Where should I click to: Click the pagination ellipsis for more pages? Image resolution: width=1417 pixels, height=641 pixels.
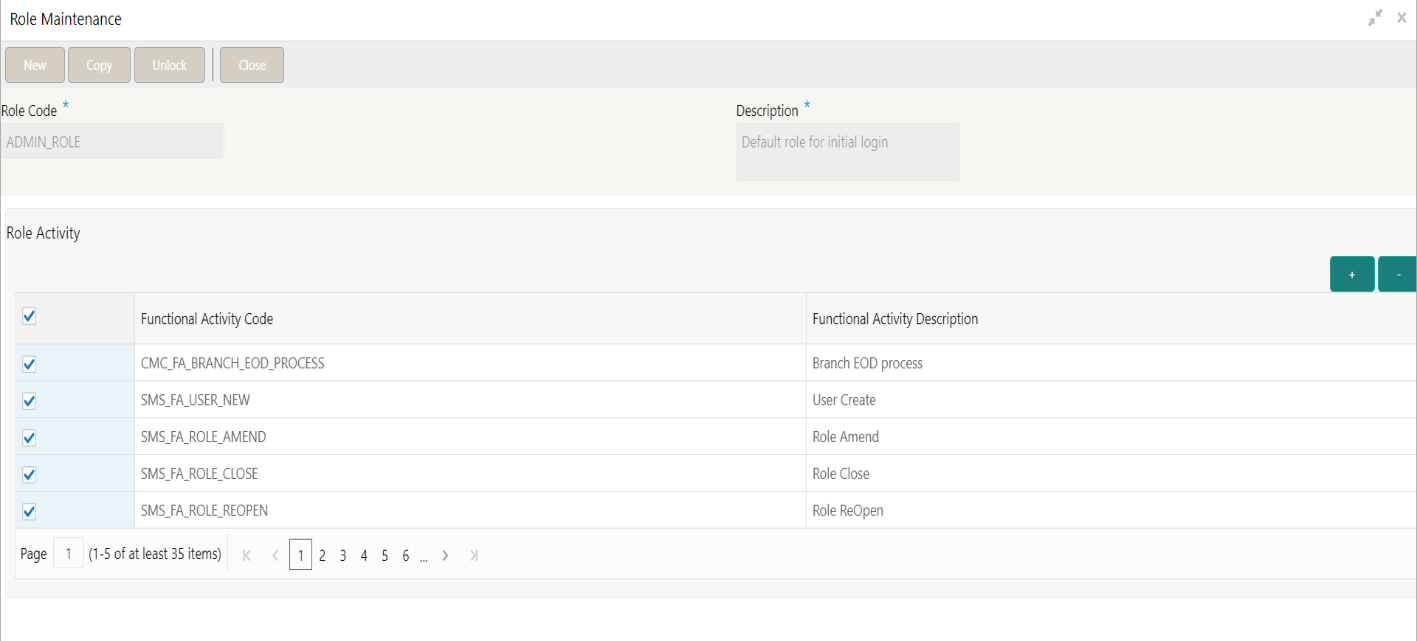[x=424, y=556]
